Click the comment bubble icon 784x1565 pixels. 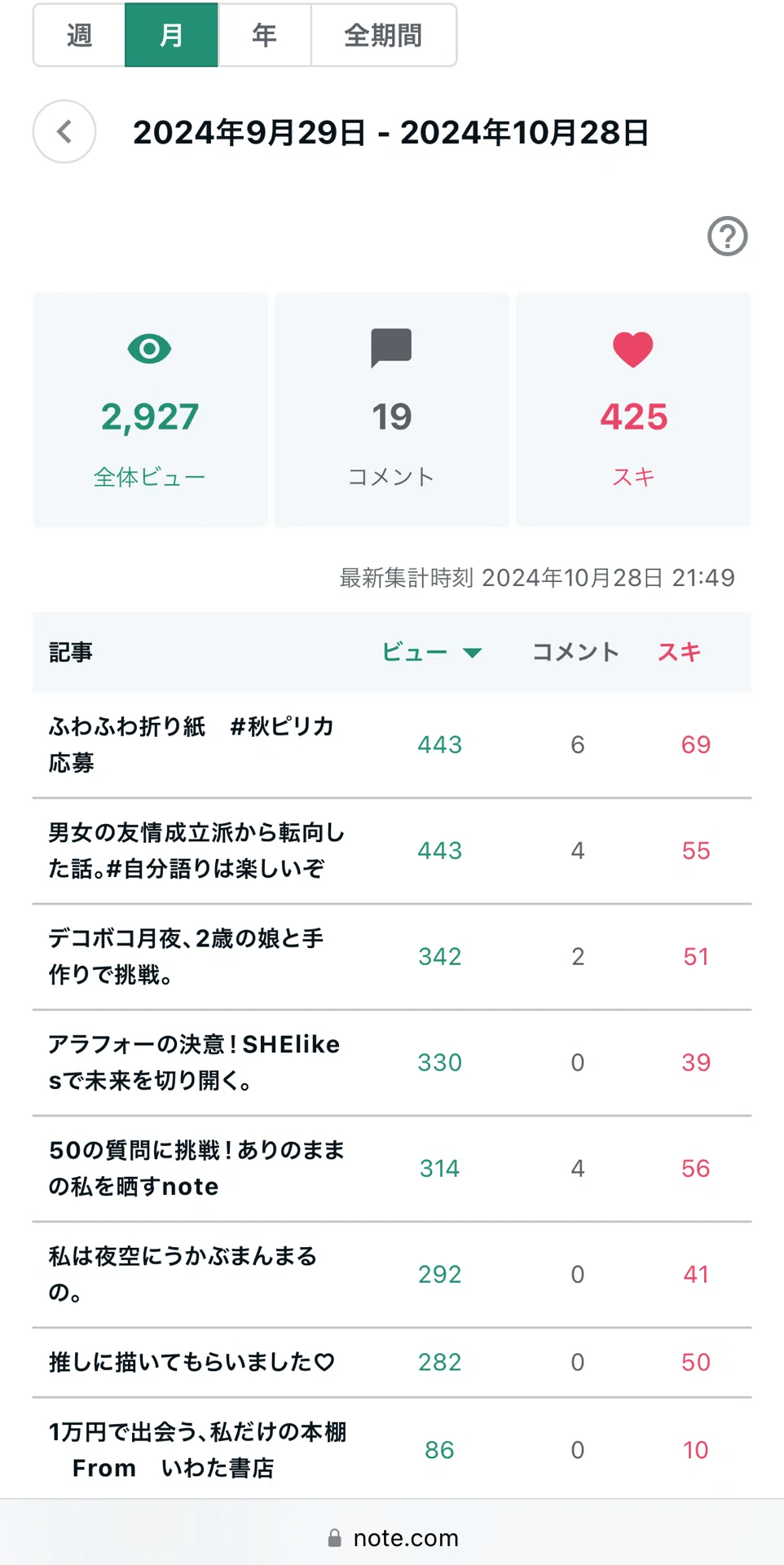[391, 348]
